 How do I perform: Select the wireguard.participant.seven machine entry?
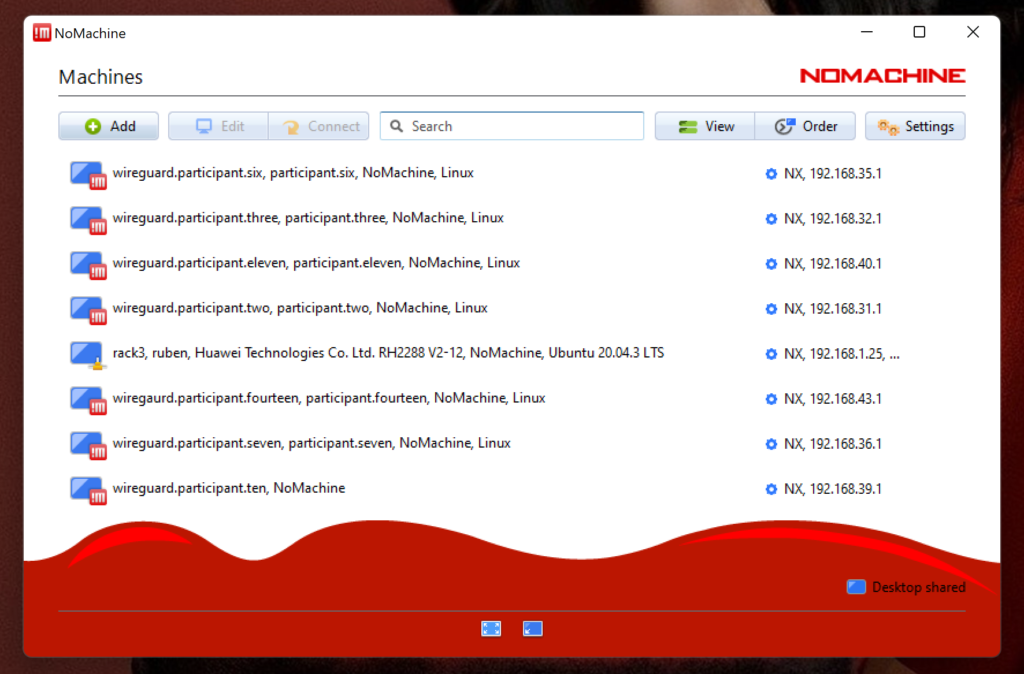tap(311, 443)
